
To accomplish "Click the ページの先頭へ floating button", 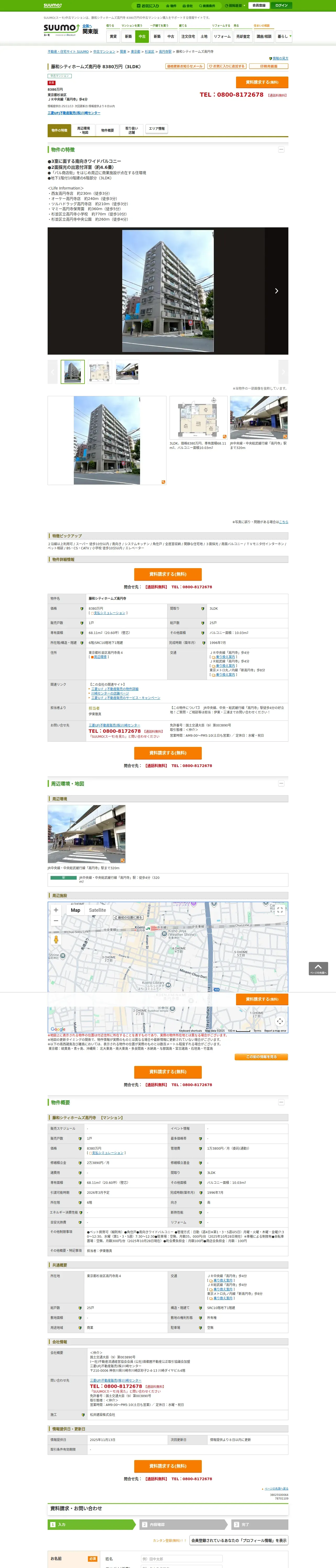I will coord(318,969).
